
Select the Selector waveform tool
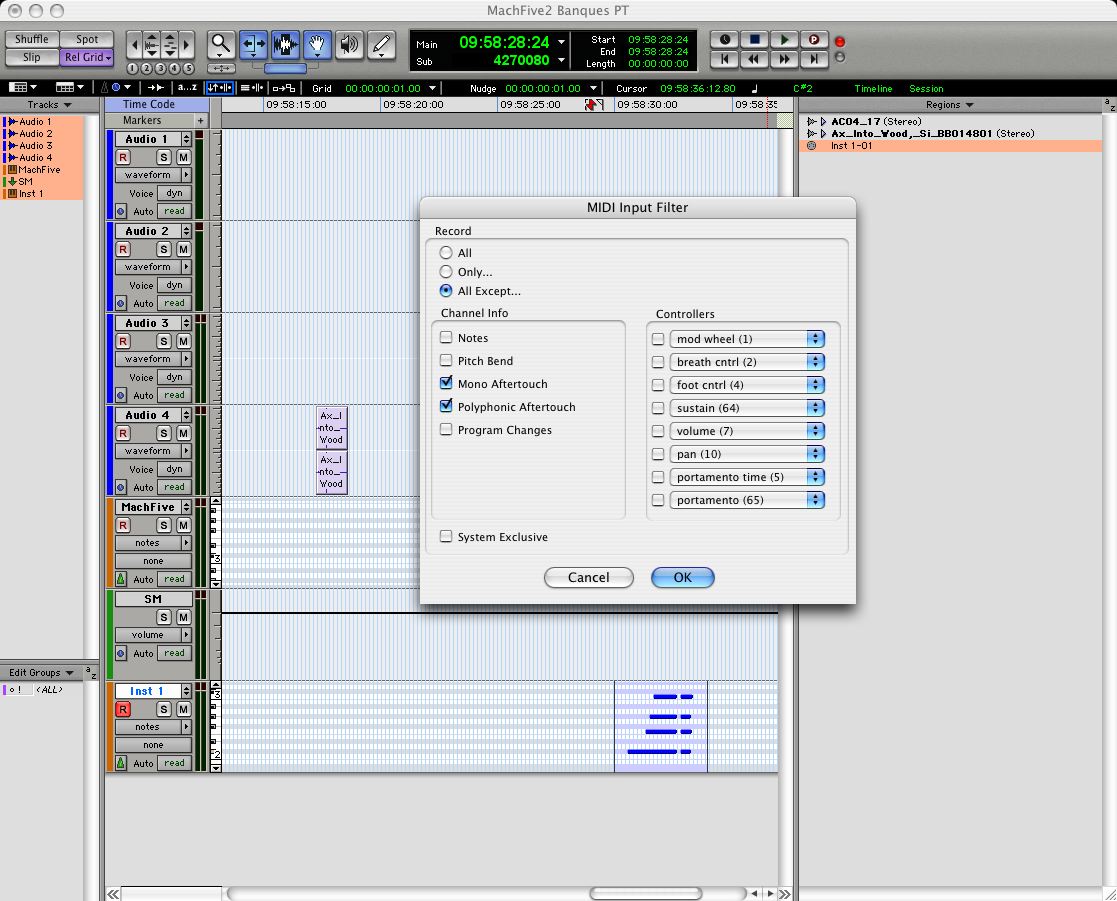point(285,44)
